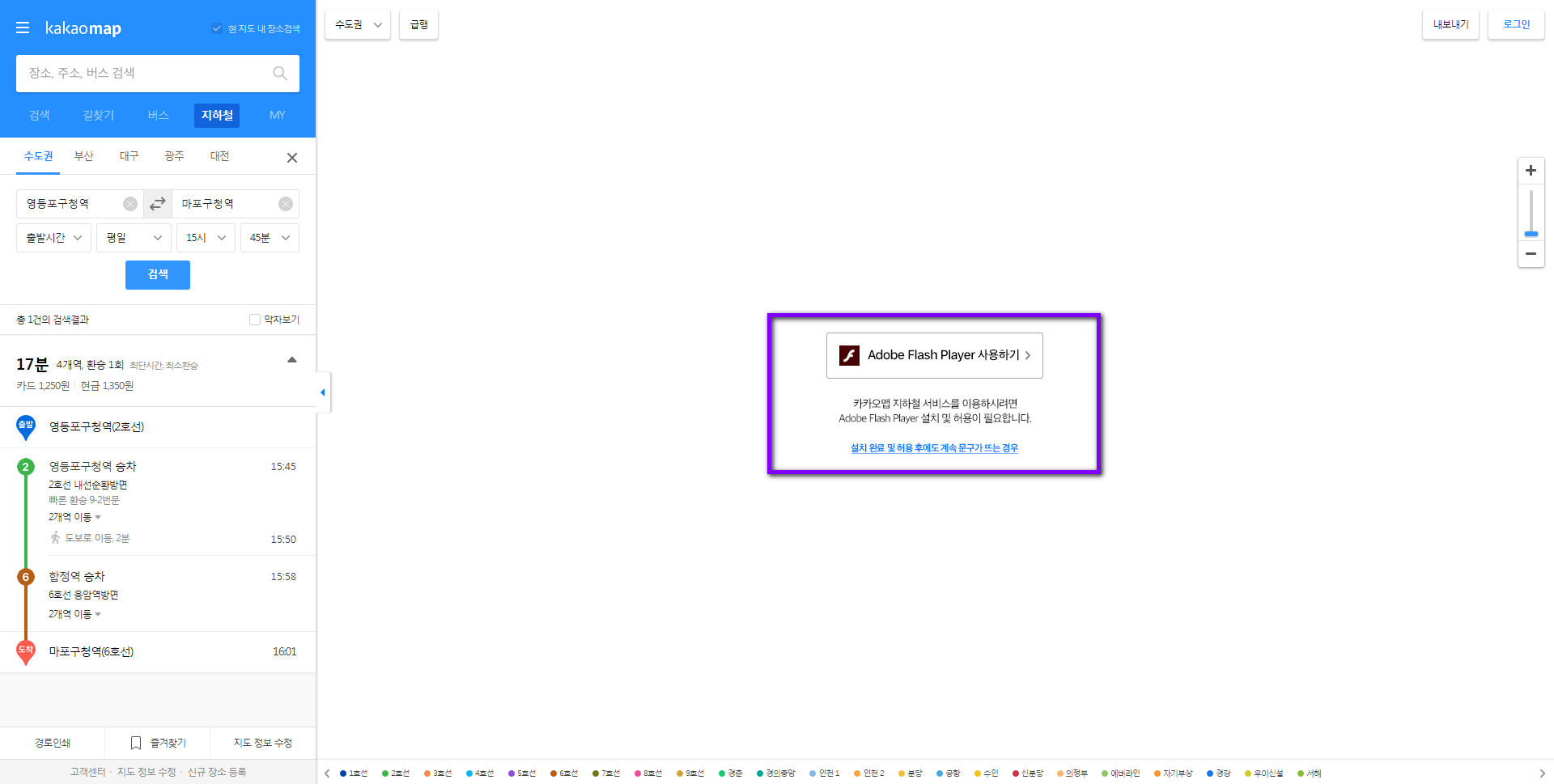Click the 내보내기 export button
The width and height of the screenshot is (1554, 784).
click(1451, 25)
